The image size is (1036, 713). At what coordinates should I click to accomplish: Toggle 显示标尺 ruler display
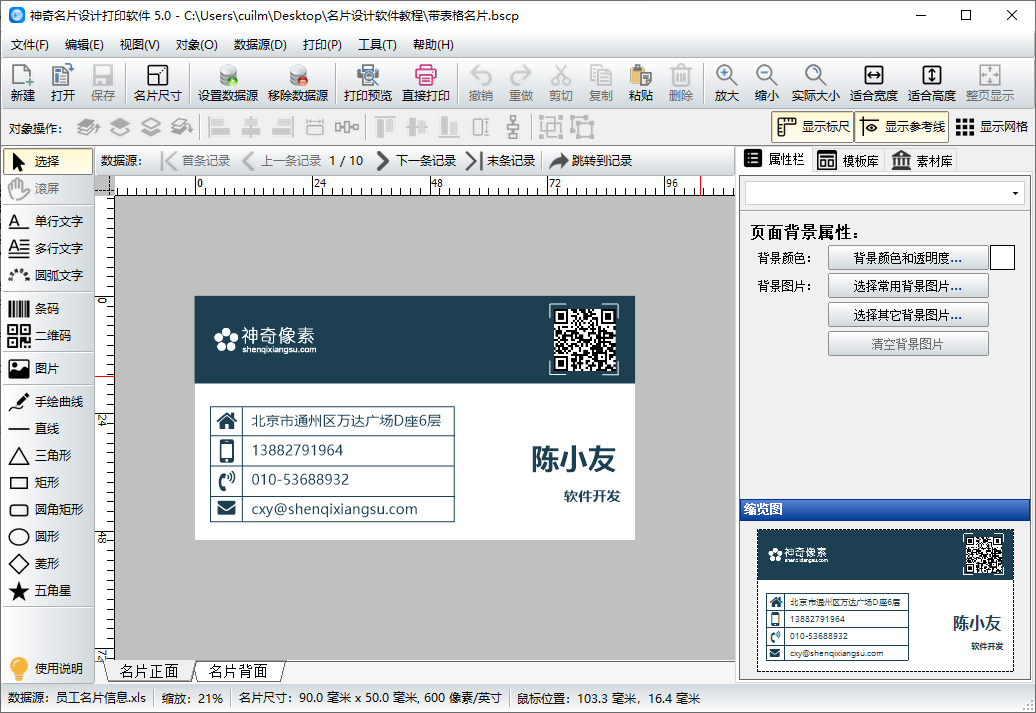[x=813, y=126]
